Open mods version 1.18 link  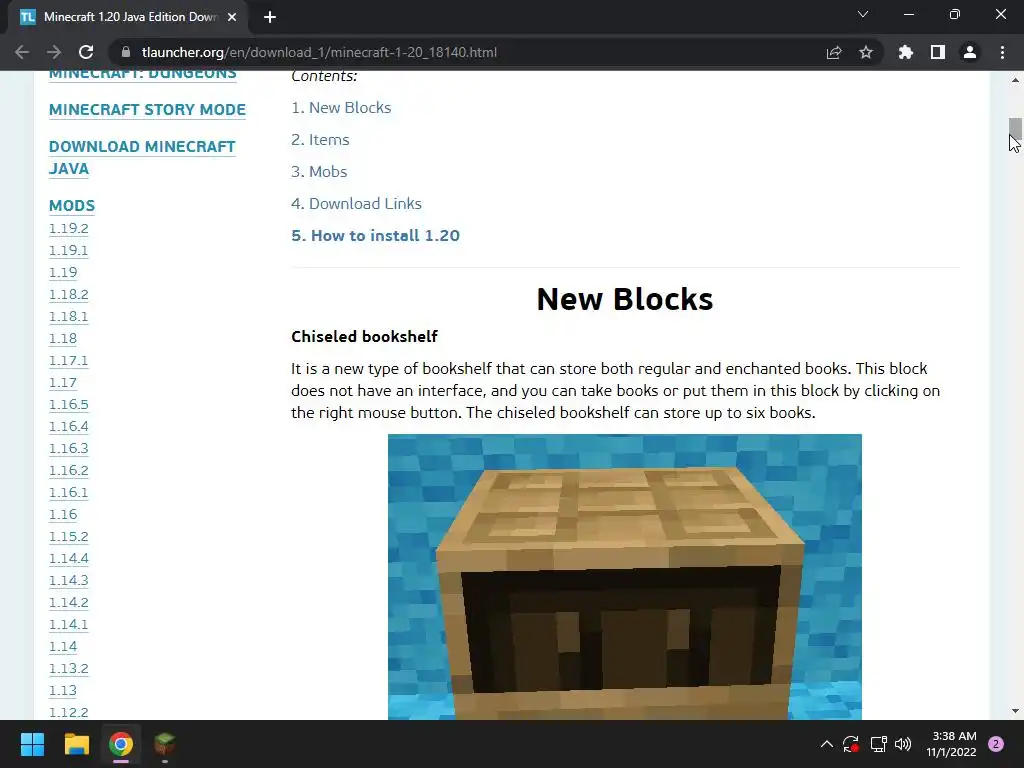[63, 339]
